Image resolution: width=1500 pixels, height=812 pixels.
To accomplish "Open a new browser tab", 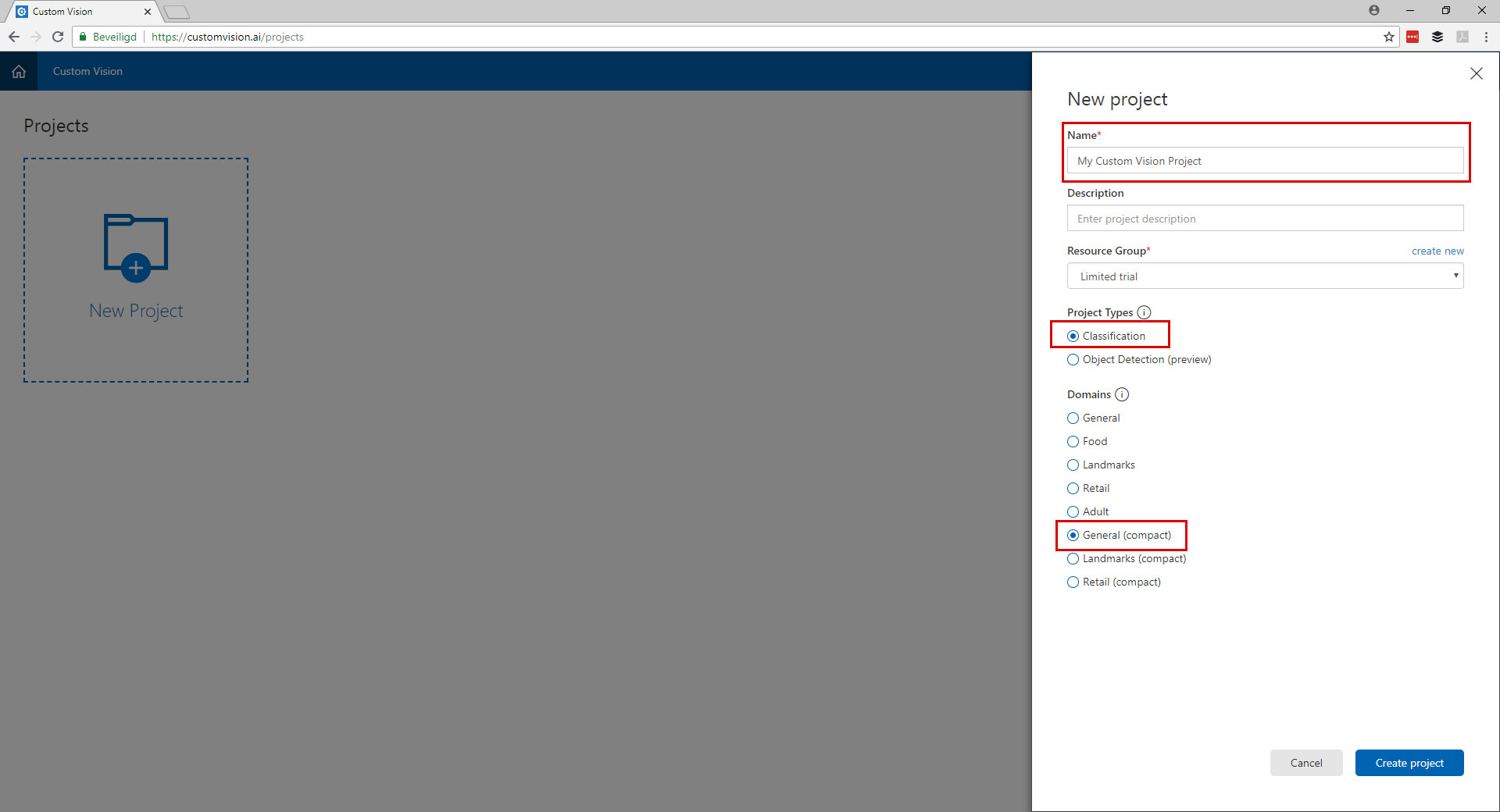I will (177, 12).
